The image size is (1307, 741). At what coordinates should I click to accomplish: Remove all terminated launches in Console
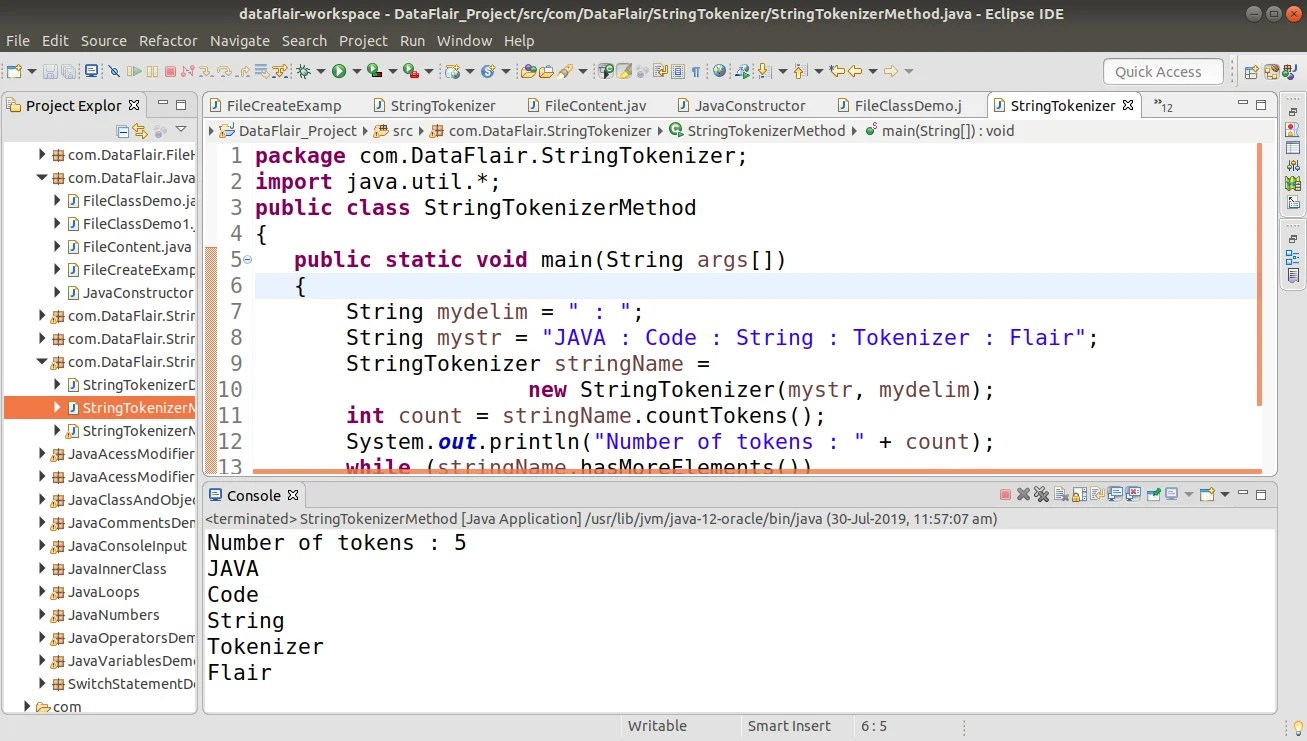[1039, 493]
